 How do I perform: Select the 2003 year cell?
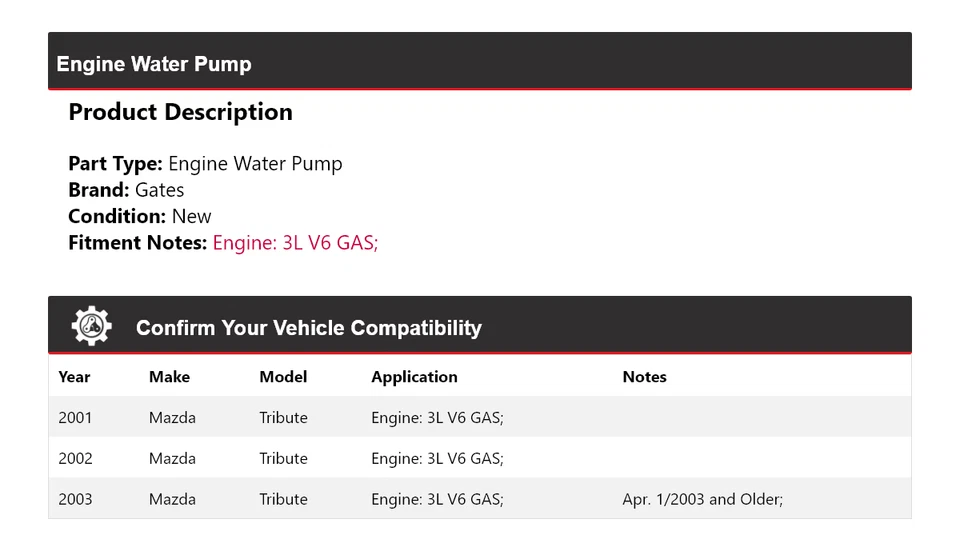[75, 499]
